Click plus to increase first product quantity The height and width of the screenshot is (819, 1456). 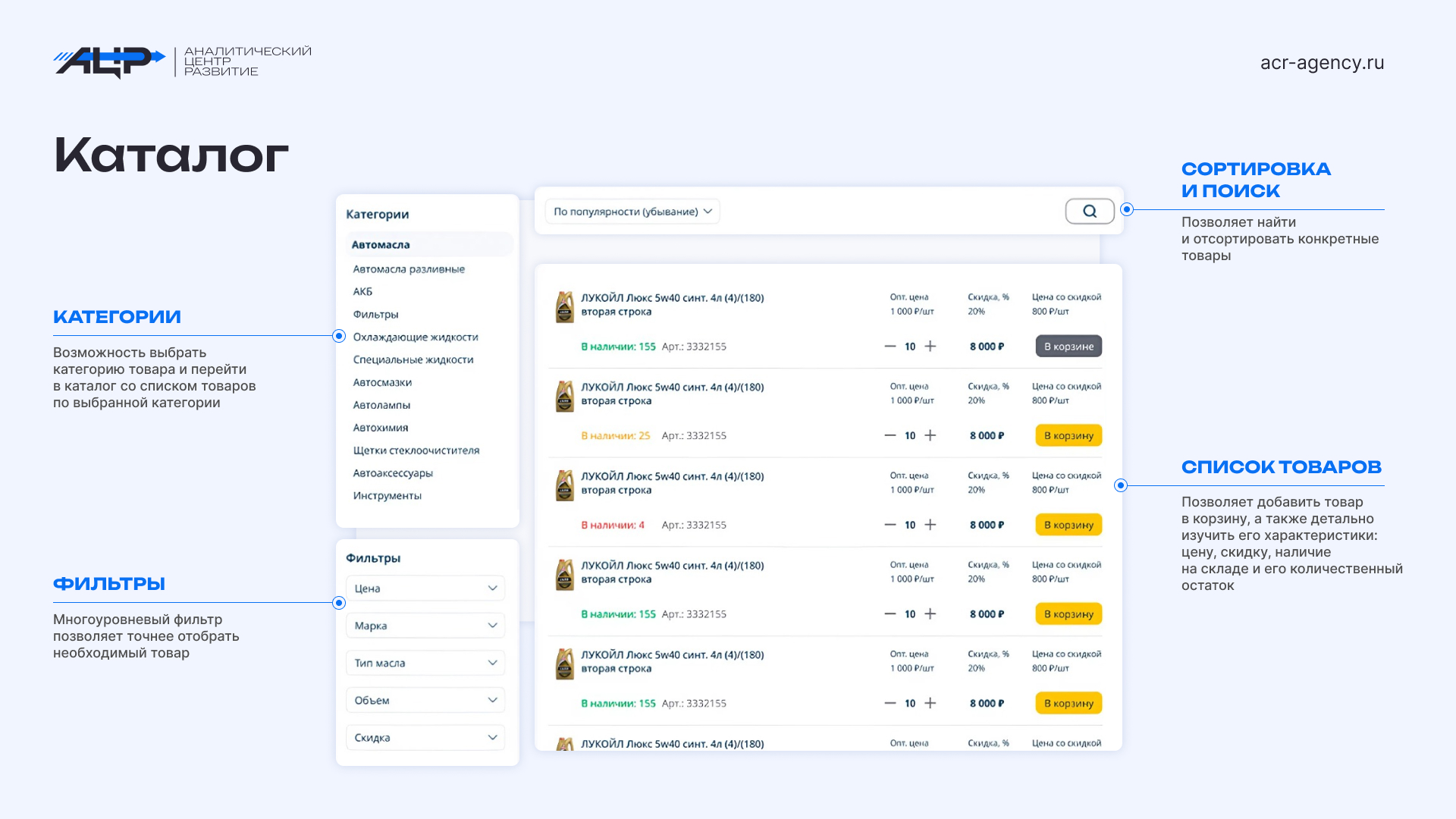[930, 347]
